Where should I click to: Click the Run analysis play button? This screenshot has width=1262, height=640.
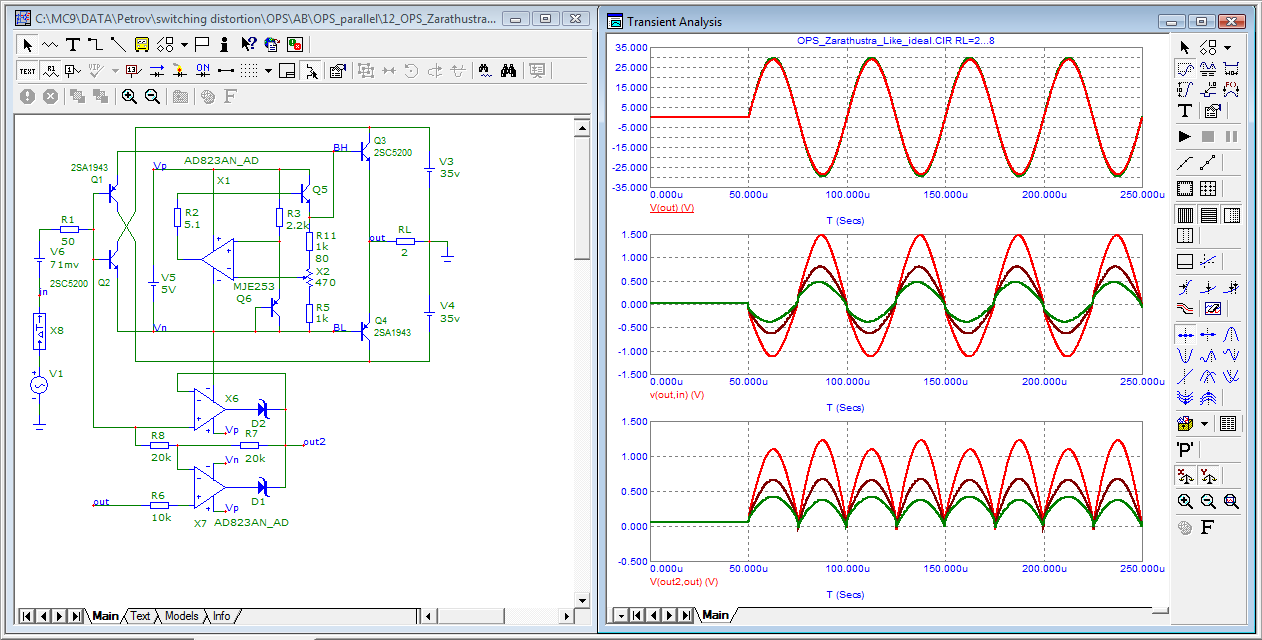pos(1185,135)
